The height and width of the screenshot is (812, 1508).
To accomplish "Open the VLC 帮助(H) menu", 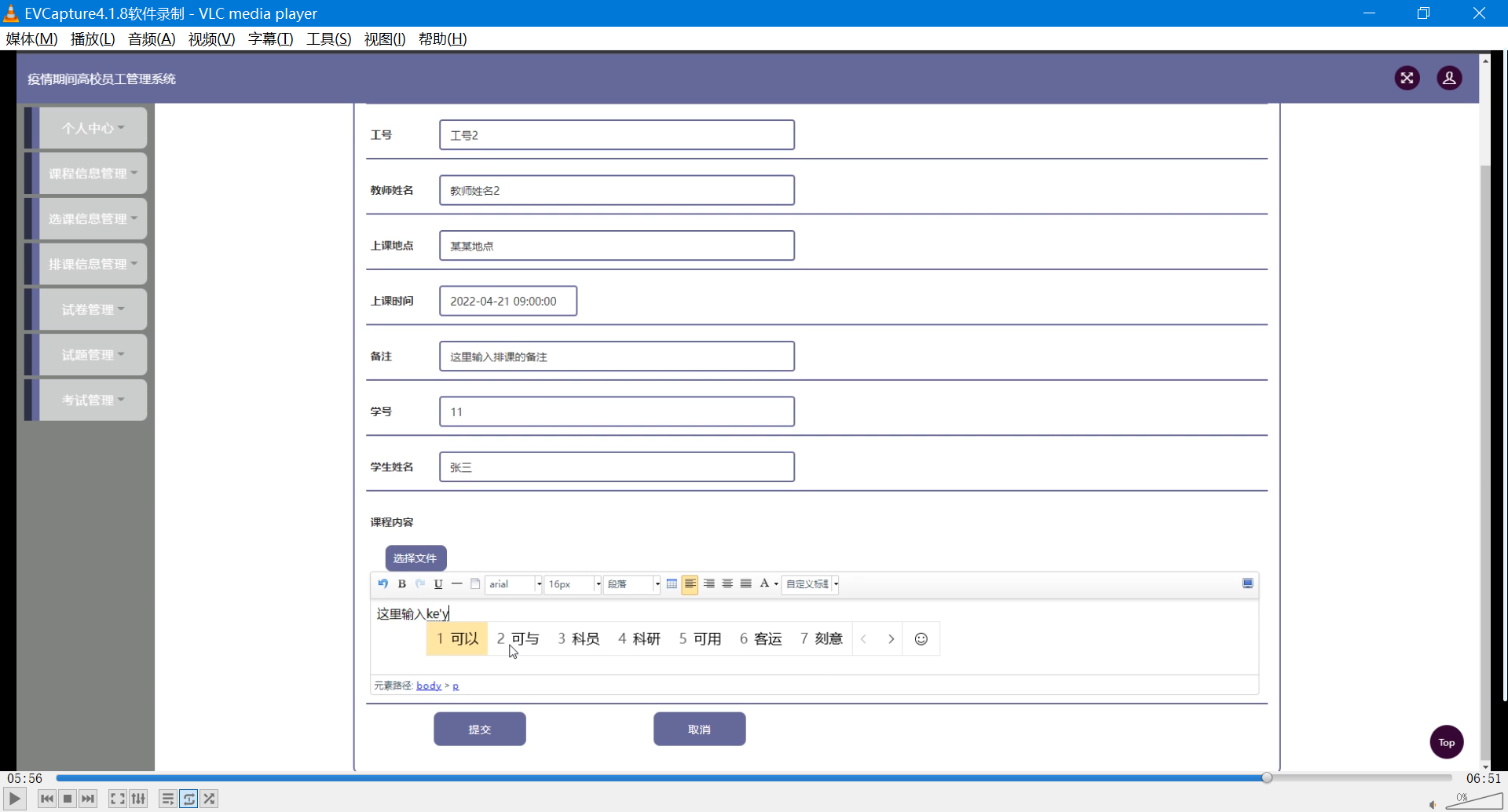I will 442,38.
